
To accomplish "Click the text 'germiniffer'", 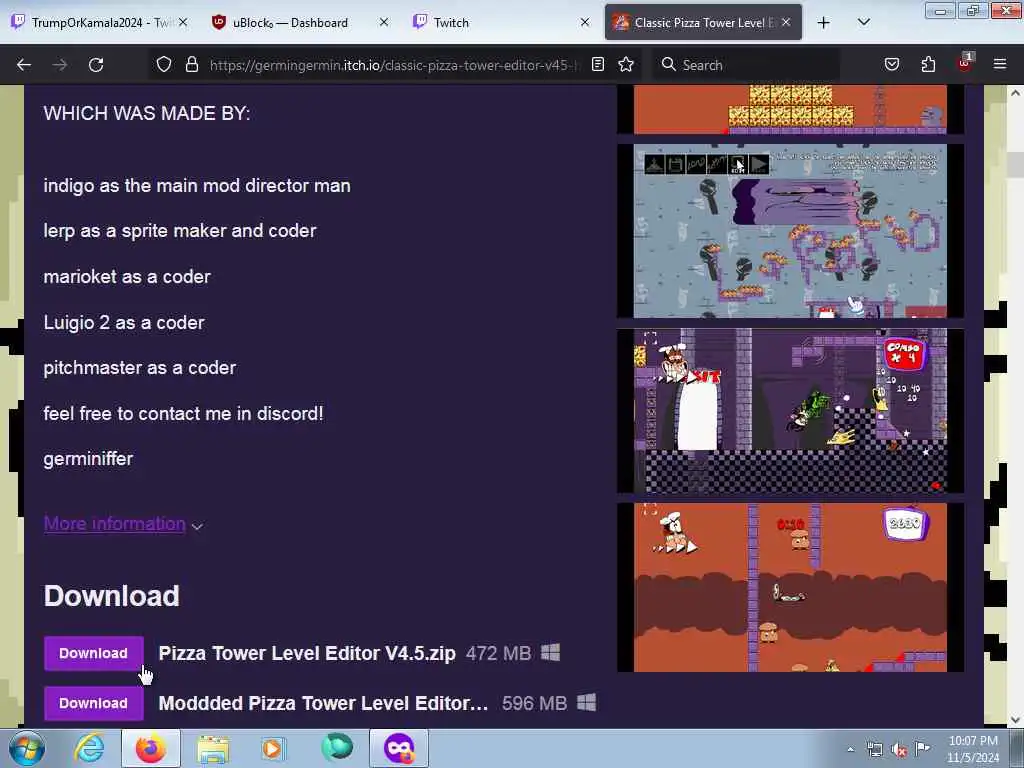I will pos(88,459).
